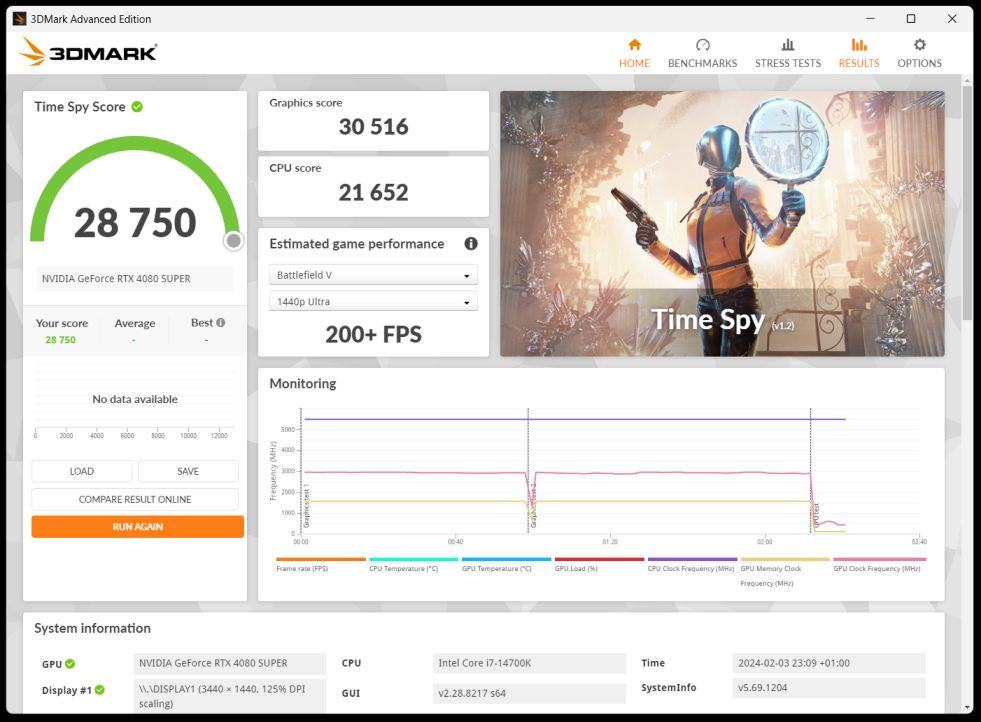Open the Stress Tests tab

tap(788, 53)
